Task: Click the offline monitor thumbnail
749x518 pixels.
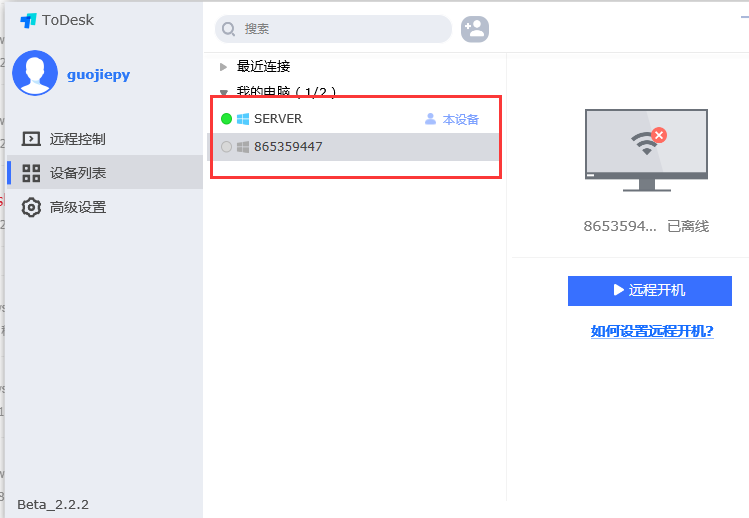Action: click(x=646, y=150)
